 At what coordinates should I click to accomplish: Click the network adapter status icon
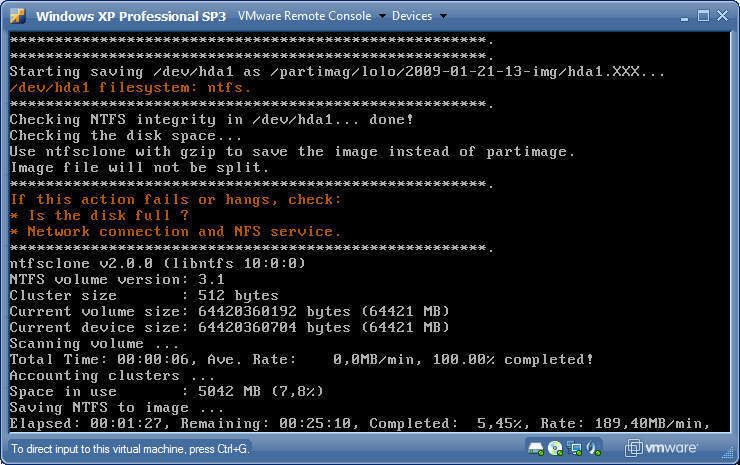click(575, 448)
